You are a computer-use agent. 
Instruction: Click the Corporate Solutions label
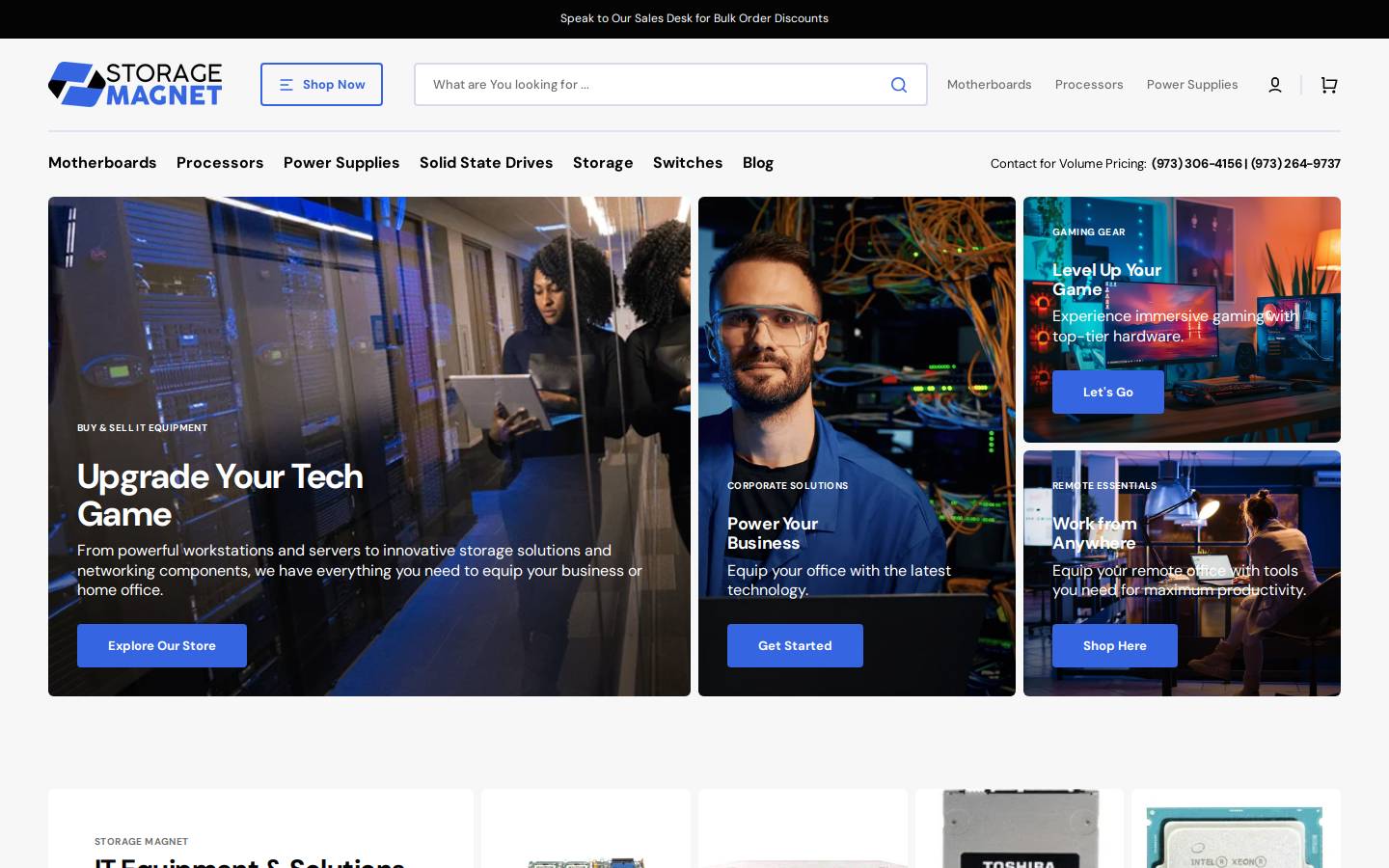(x=788, y=486)
